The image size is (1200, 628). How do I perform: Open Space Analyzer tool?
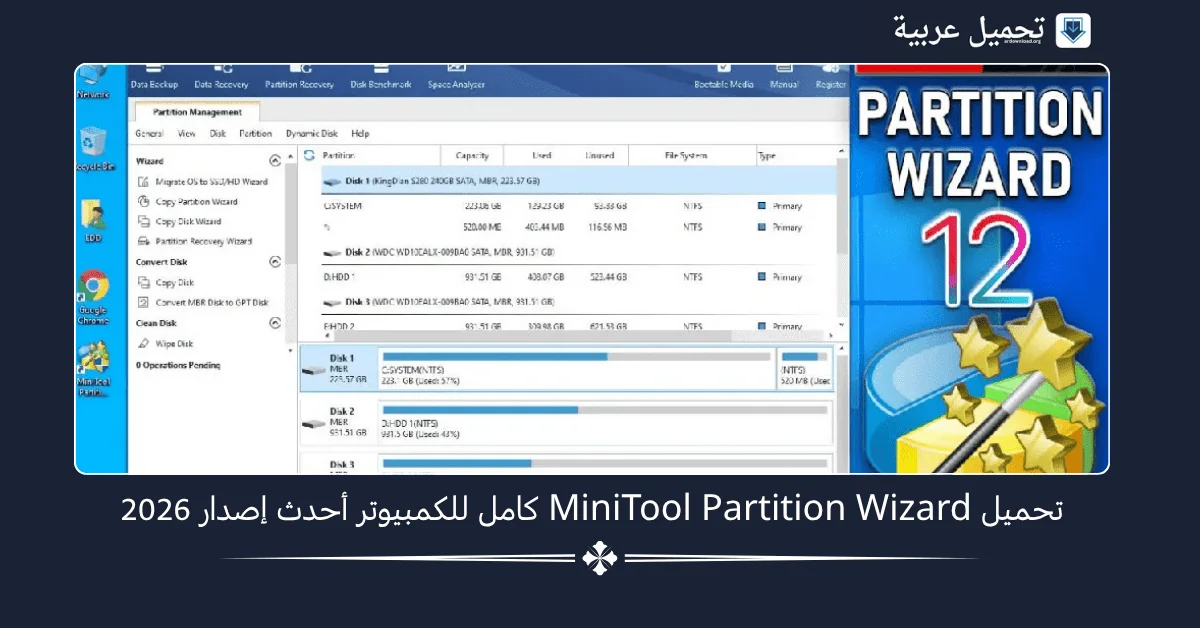pyautogui.click(x=456, y=77)
